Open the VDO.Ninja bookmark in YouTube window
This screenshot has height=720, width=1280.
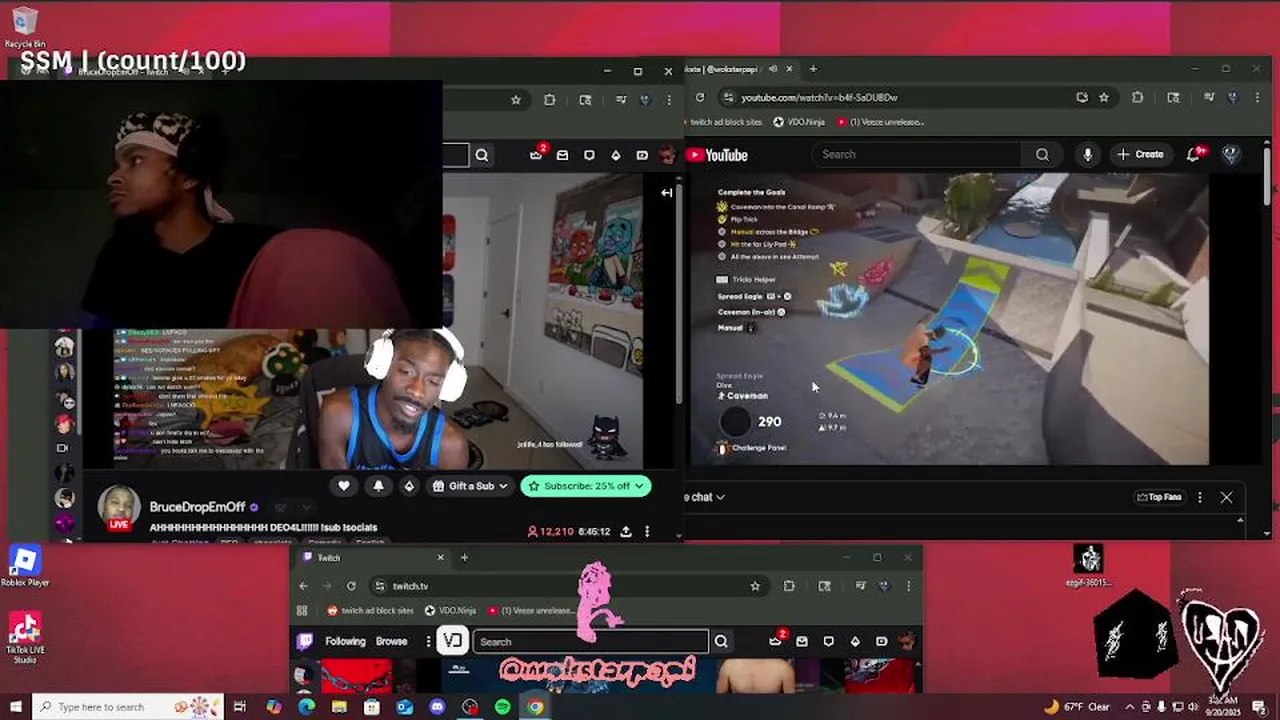click(799, 122)
